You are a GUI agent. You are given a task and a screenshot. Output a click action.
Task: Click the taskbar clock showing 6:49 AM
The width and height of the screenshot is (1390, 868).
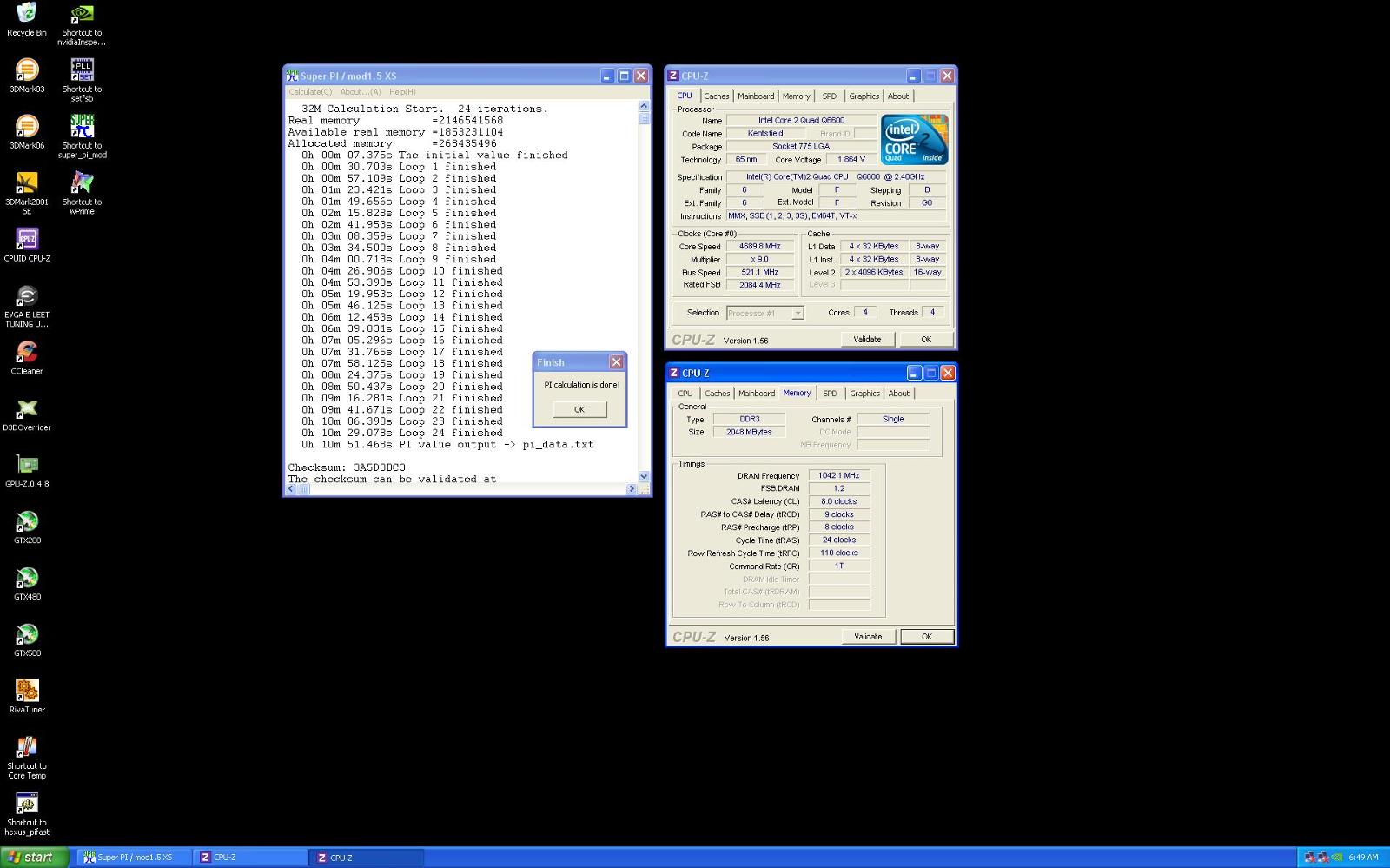pyautogui.click(x=1363, y=858)
